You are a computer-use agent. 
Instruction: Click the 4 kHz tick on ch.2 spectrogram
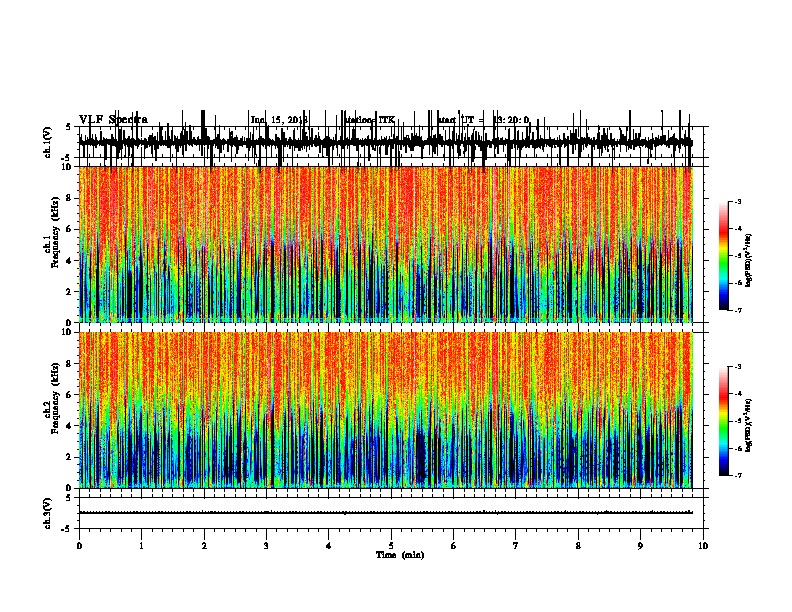coord(69,426)
